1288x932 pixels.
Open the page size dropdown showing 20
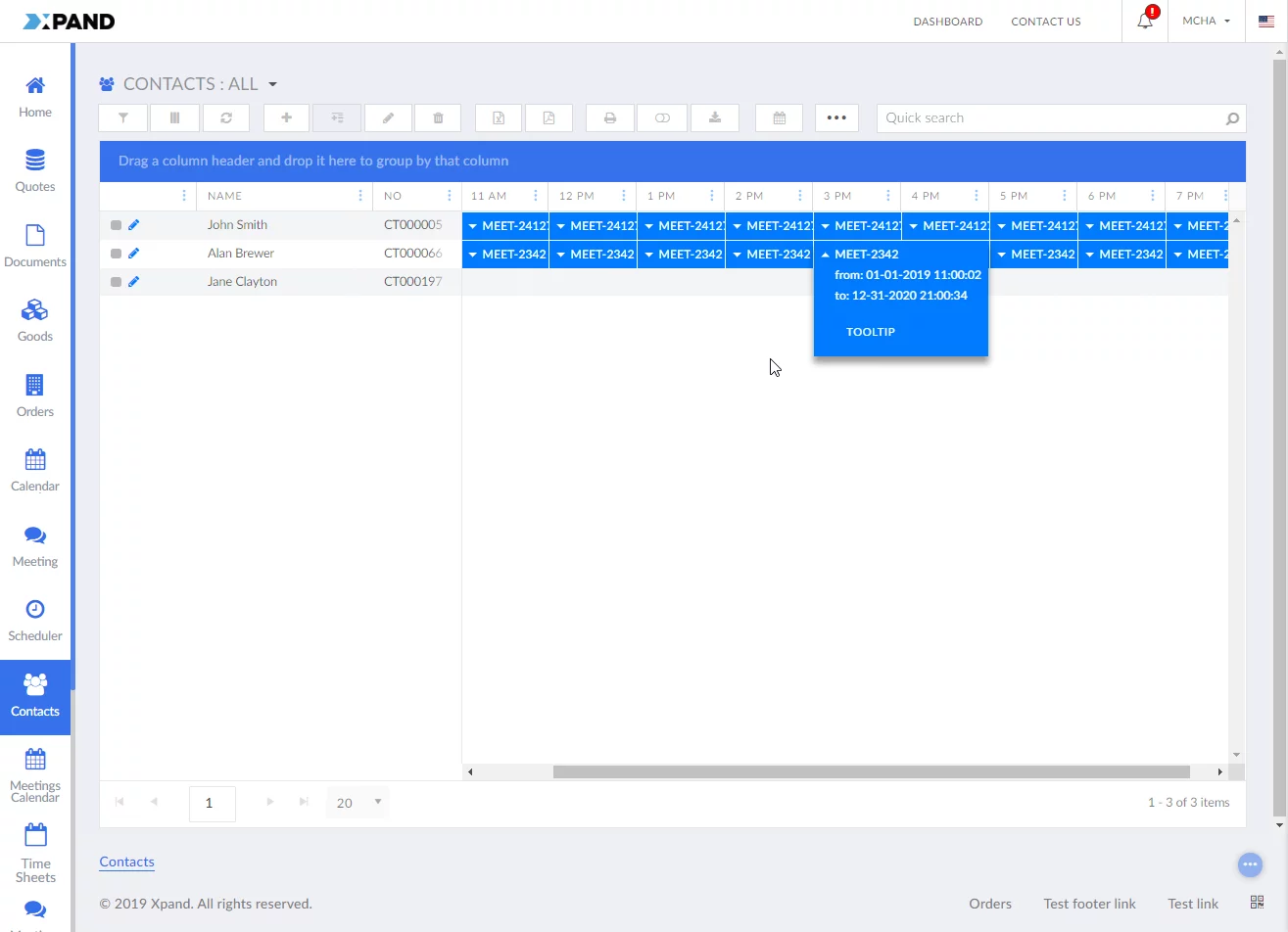[x=358, y=803]
